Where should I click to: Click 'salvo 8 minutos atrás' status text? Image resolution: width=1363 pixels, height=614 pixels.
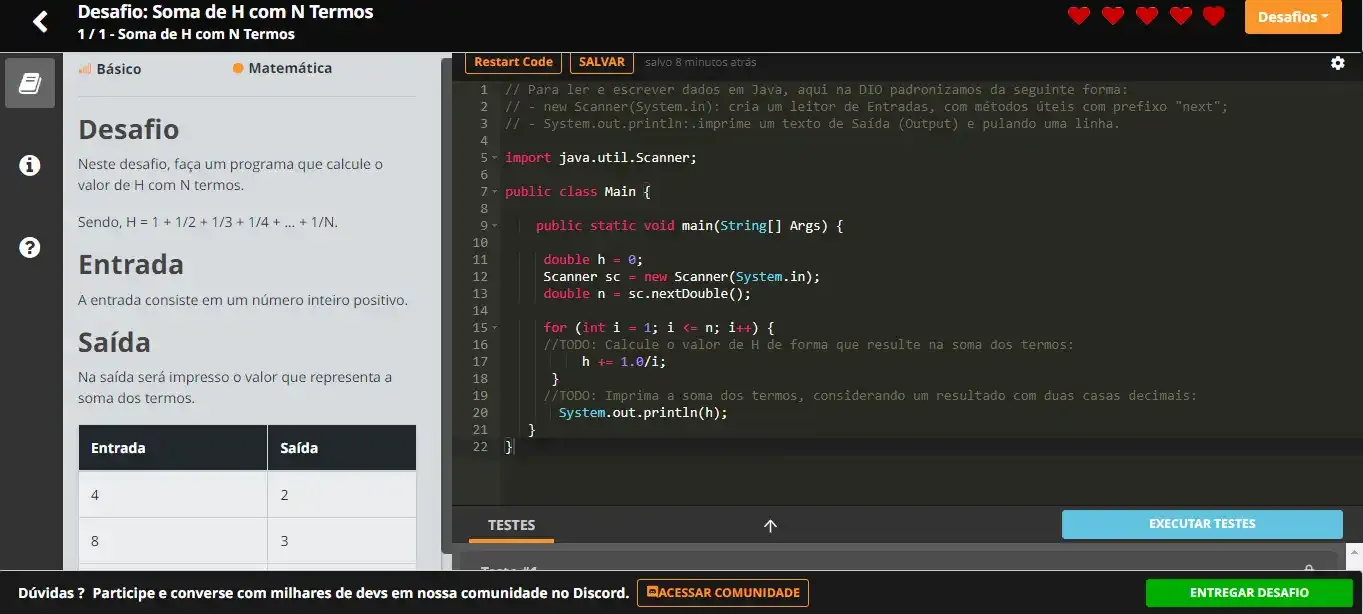(701, 62)
